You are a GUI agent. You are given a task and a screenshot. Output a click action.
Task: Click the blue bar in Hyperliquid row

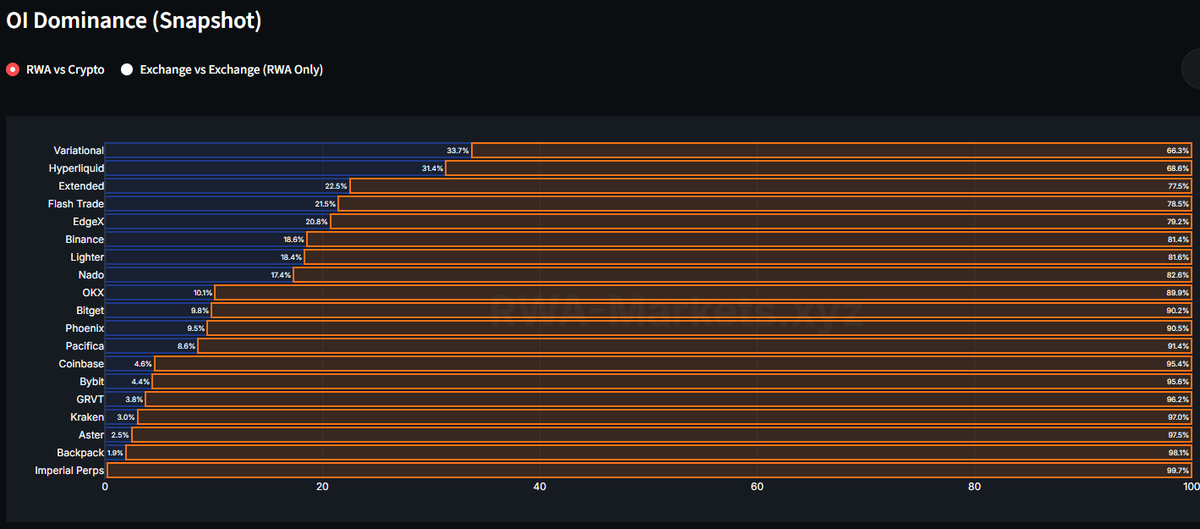(276, 168)
